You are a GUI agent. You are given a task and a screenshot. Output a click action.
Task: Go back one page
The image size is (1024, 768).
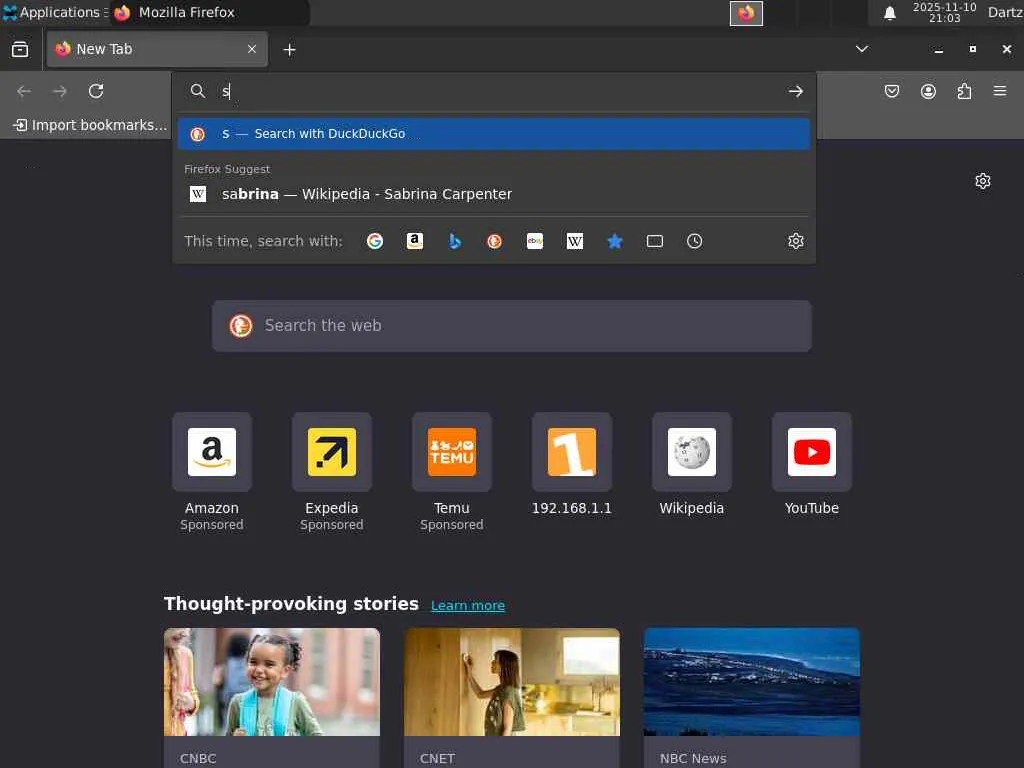pyautogui.click(x=24, y=91)
